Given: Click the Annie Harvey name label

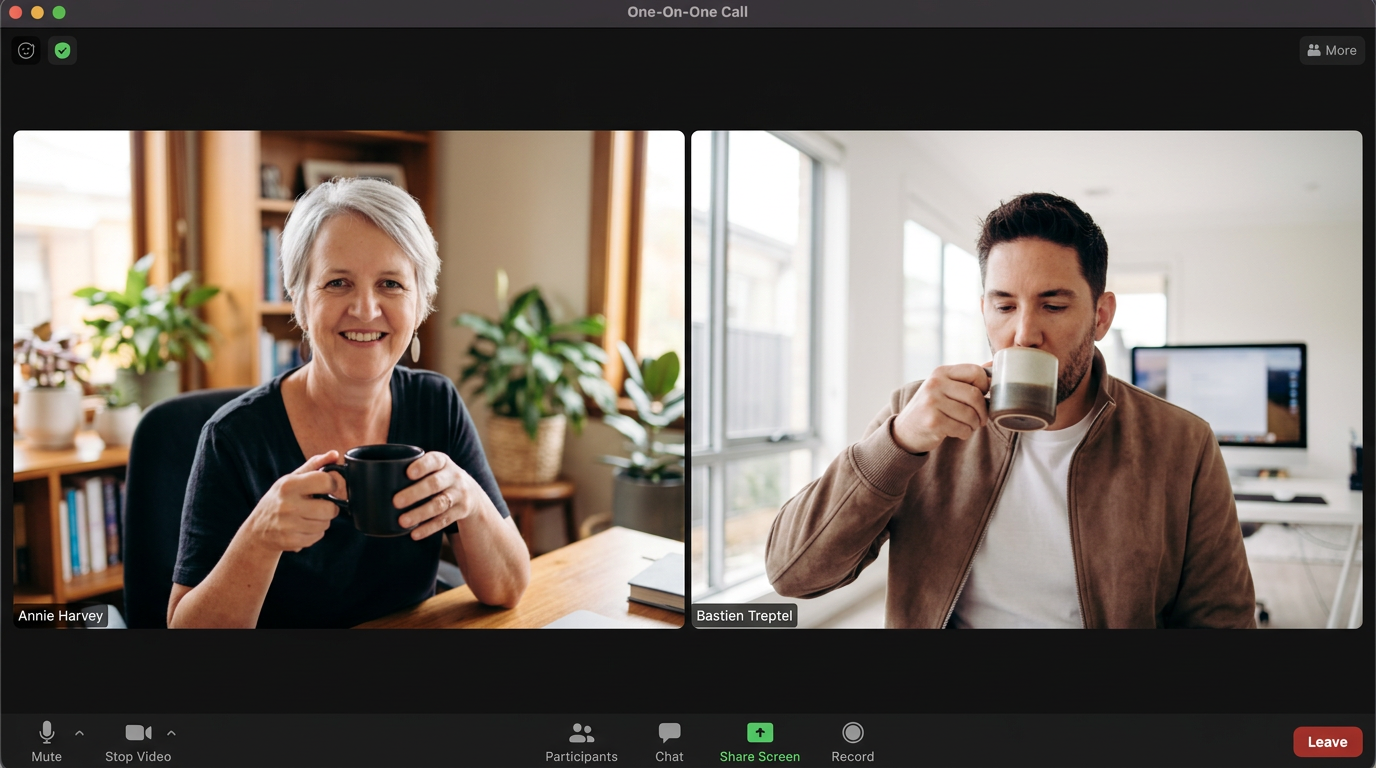Looking at the screenshot, I should click(x=61, y=616).
